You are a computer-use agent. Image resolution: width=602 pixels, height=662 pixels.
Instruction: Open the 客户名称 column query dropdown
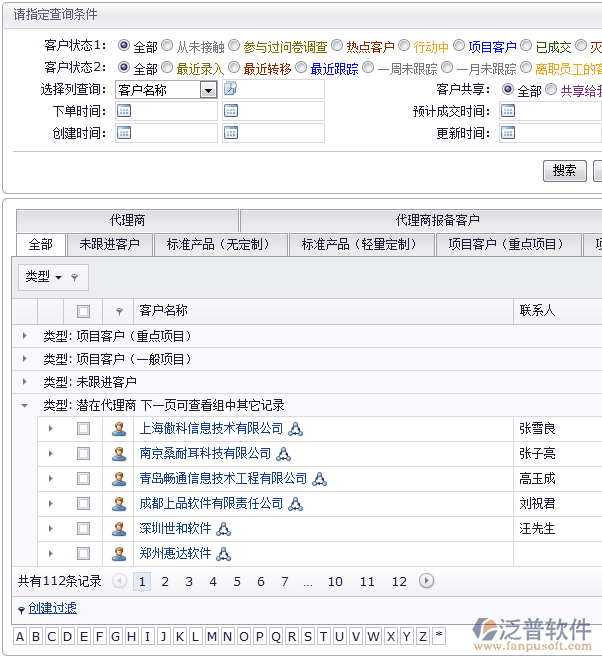pyautogui.click(x=208, y=90)
